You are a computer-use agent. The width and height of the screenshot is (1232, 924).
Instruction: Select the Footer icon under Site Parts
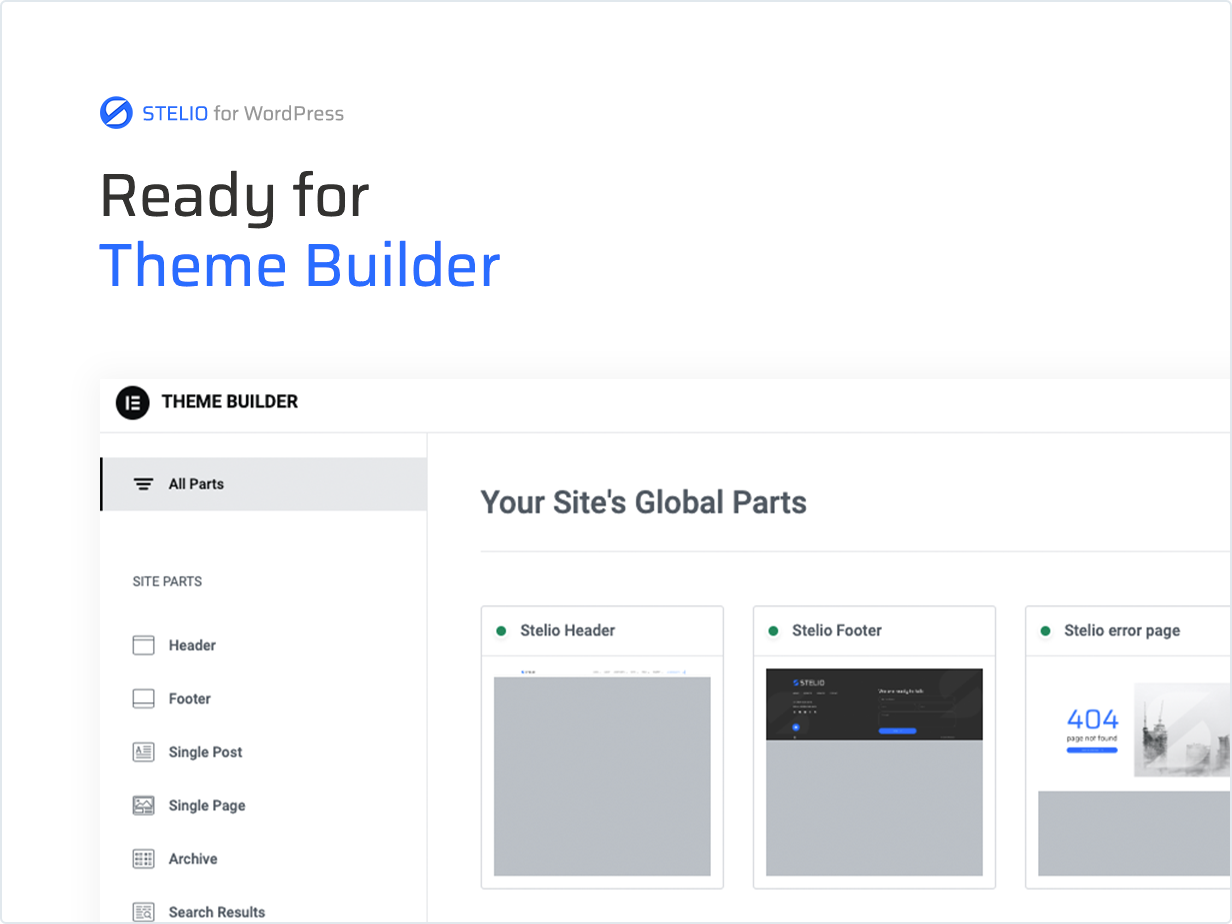[x=142, y=698]
